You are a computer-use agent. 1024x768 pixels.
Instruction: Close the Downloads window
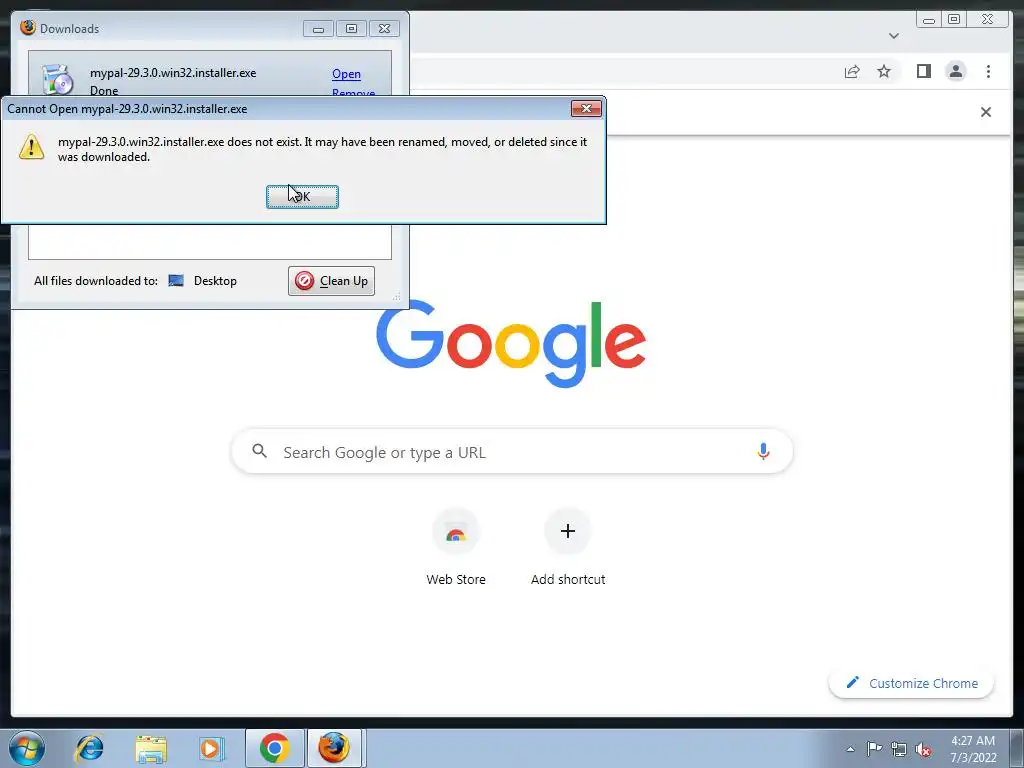coord(385,29)
